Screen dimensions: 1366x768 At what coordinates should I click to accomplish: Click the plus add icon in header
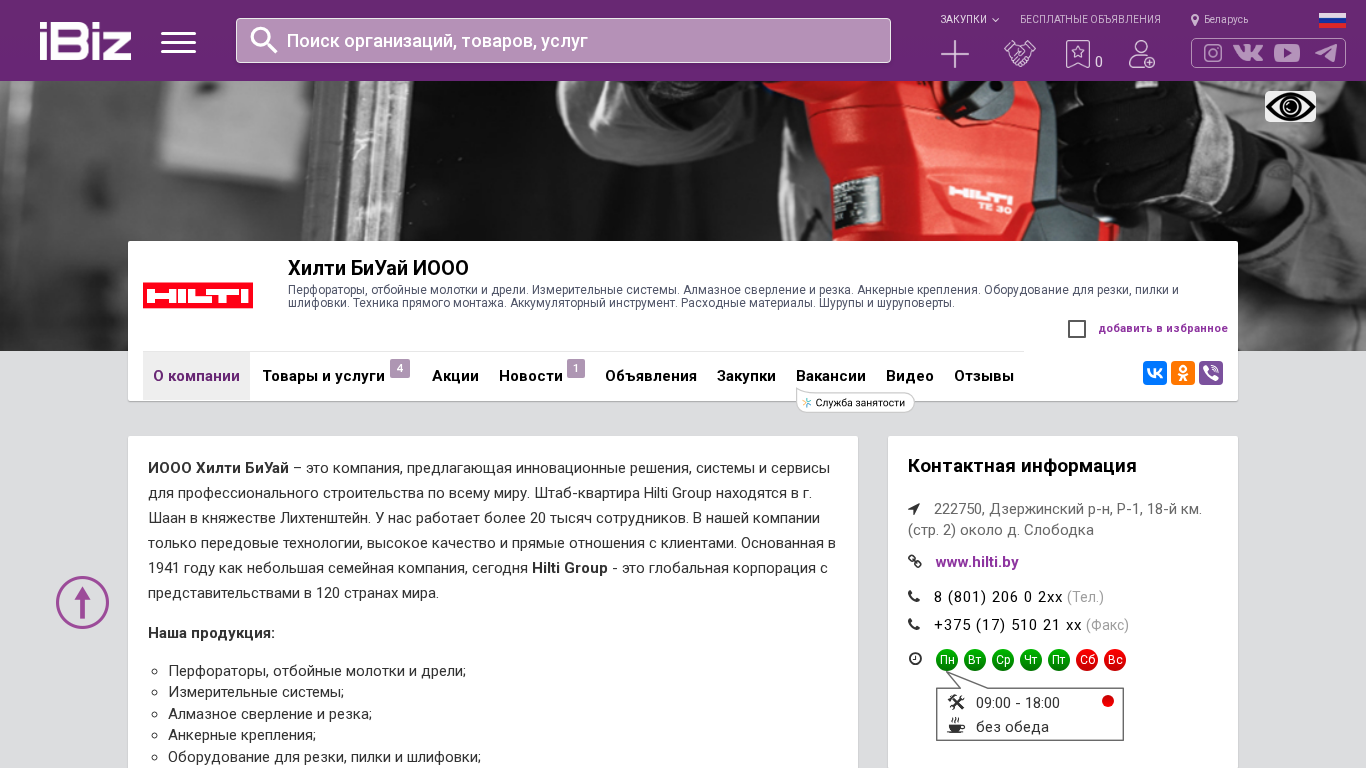955,54
